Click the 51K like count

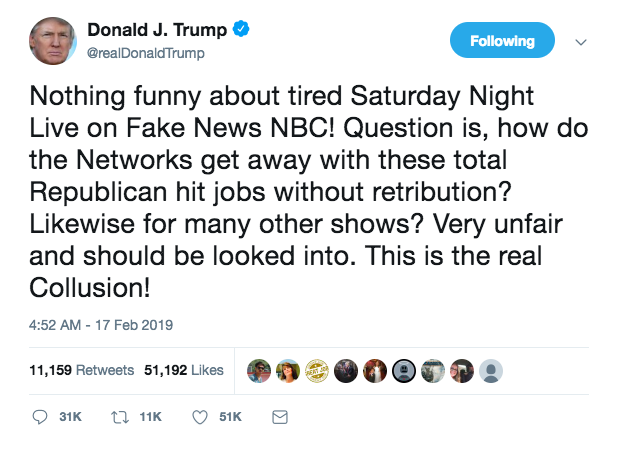point(229,416)
